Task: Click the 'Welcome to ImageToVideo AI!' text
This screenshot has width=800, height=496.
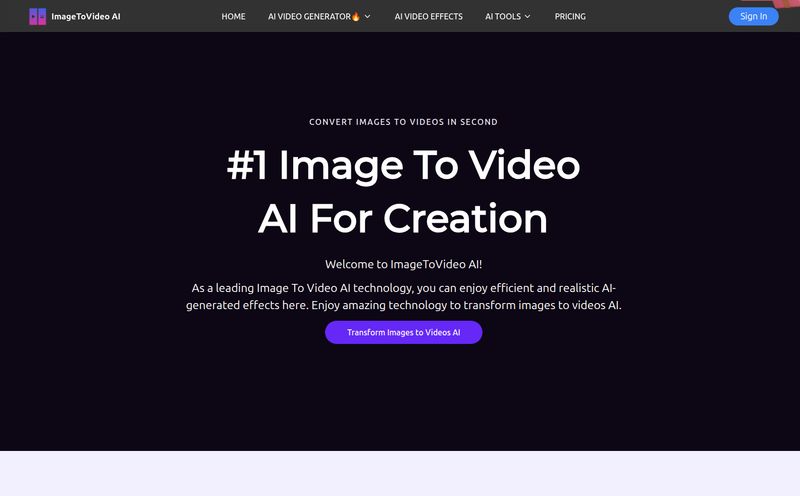Action: click(x=404, y=264)
